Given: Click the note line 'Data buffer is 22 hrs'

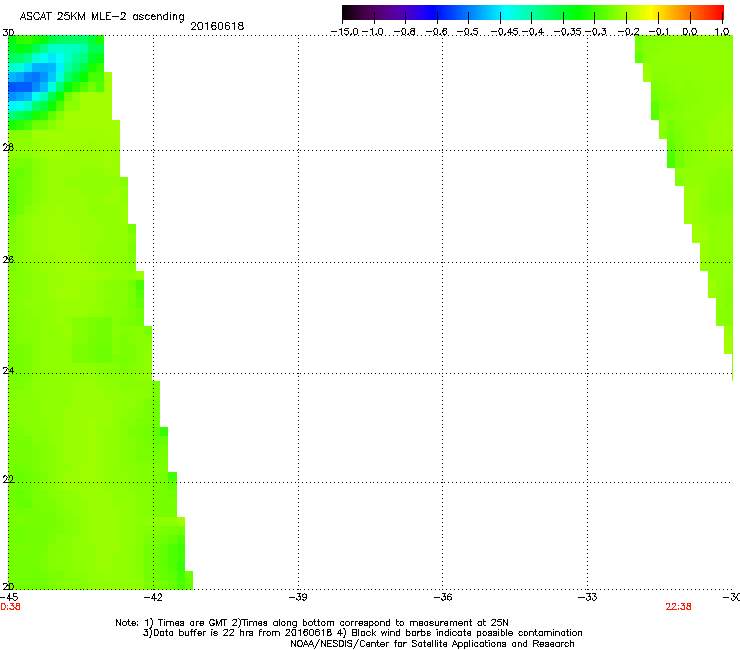Looking at the screenshot, I should tap(362, 633).
